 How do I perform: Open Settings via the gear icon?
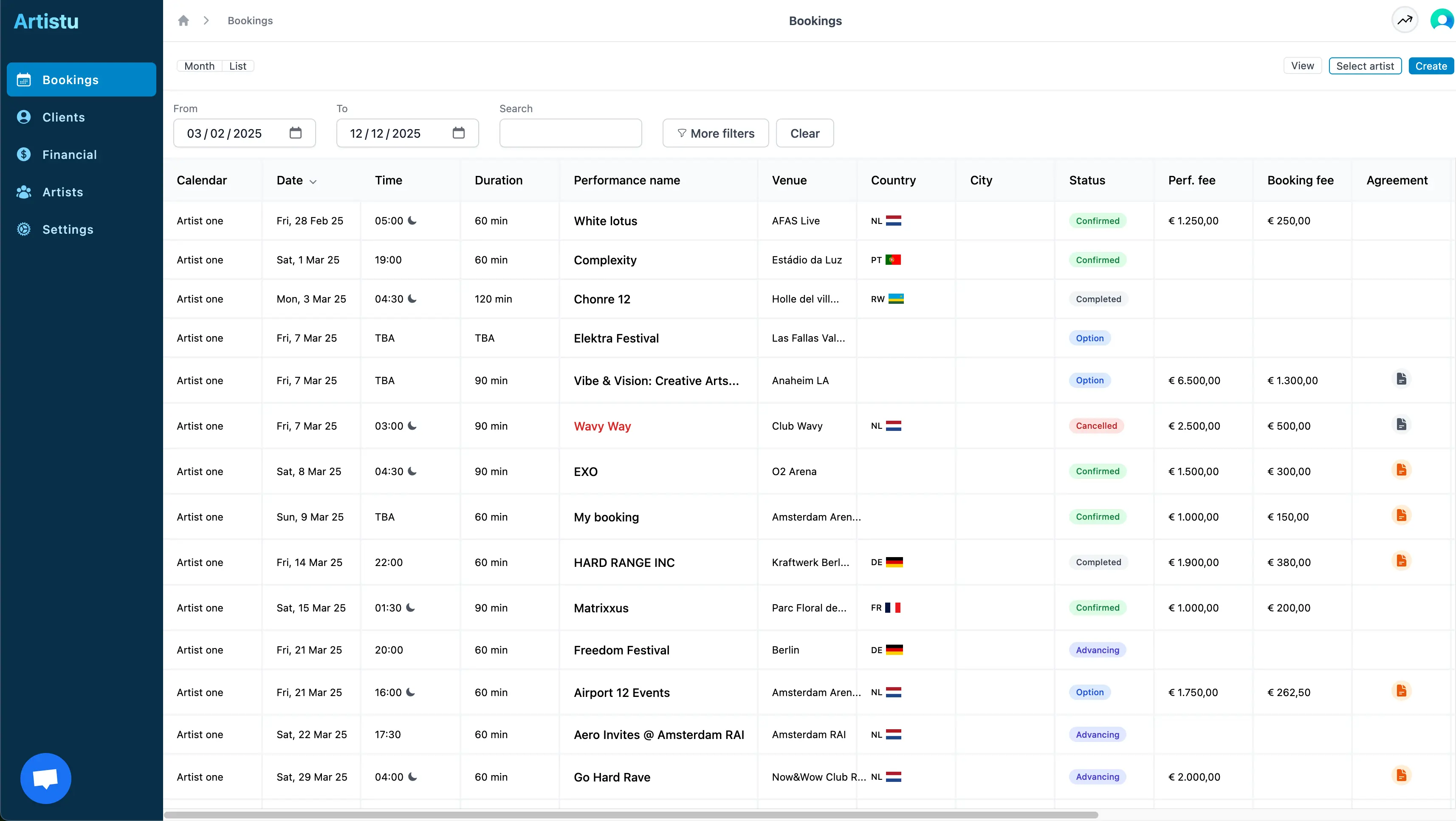23,229
